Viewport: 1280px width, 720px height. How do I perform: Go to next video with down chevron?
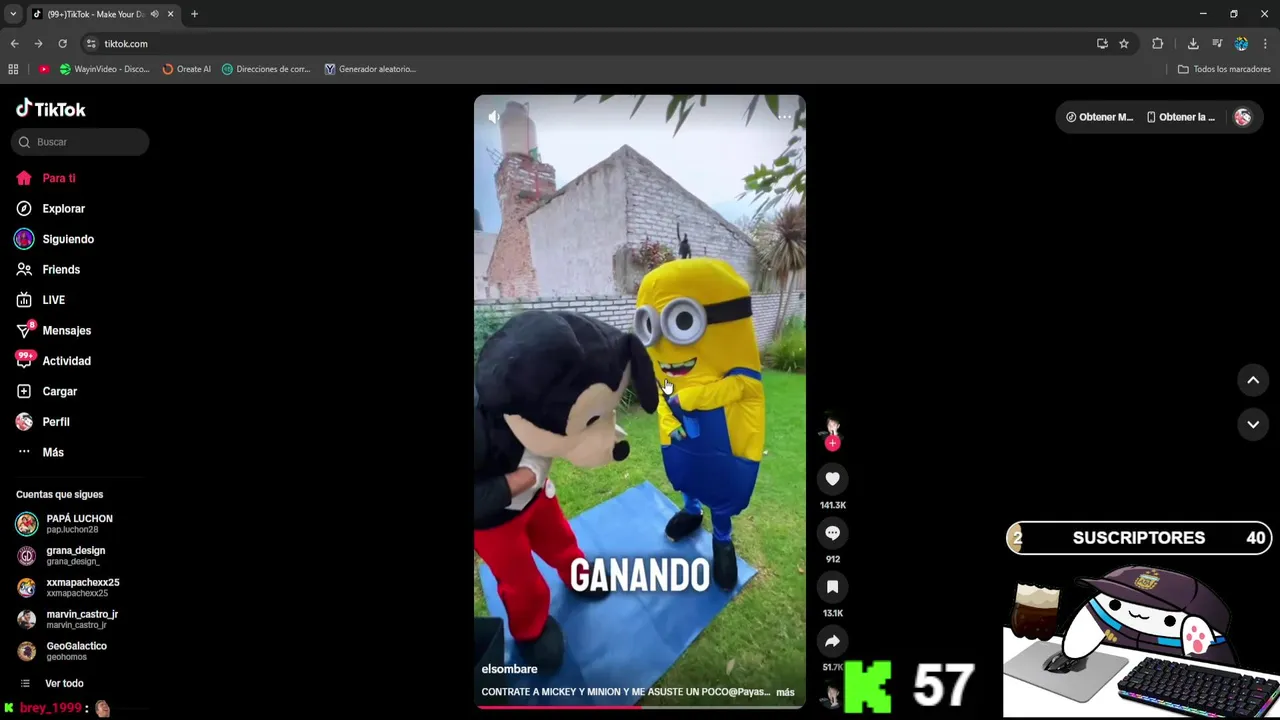point(1253,424)
